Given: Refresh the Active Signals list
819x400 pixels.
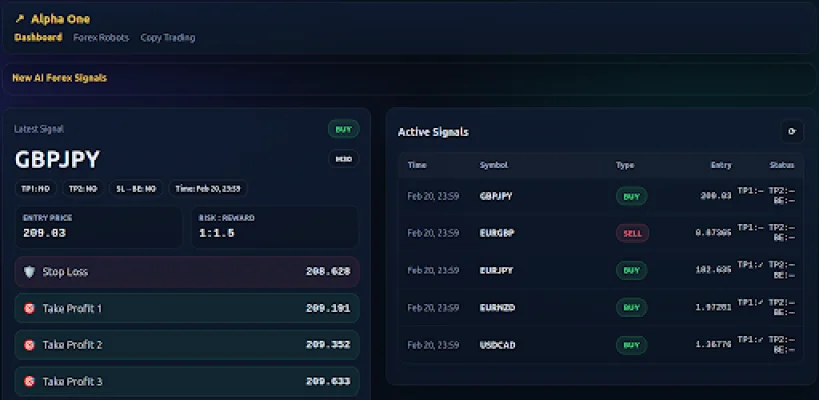Looking at the screenshot, I should pyautogui.click(x=791, y=131).
